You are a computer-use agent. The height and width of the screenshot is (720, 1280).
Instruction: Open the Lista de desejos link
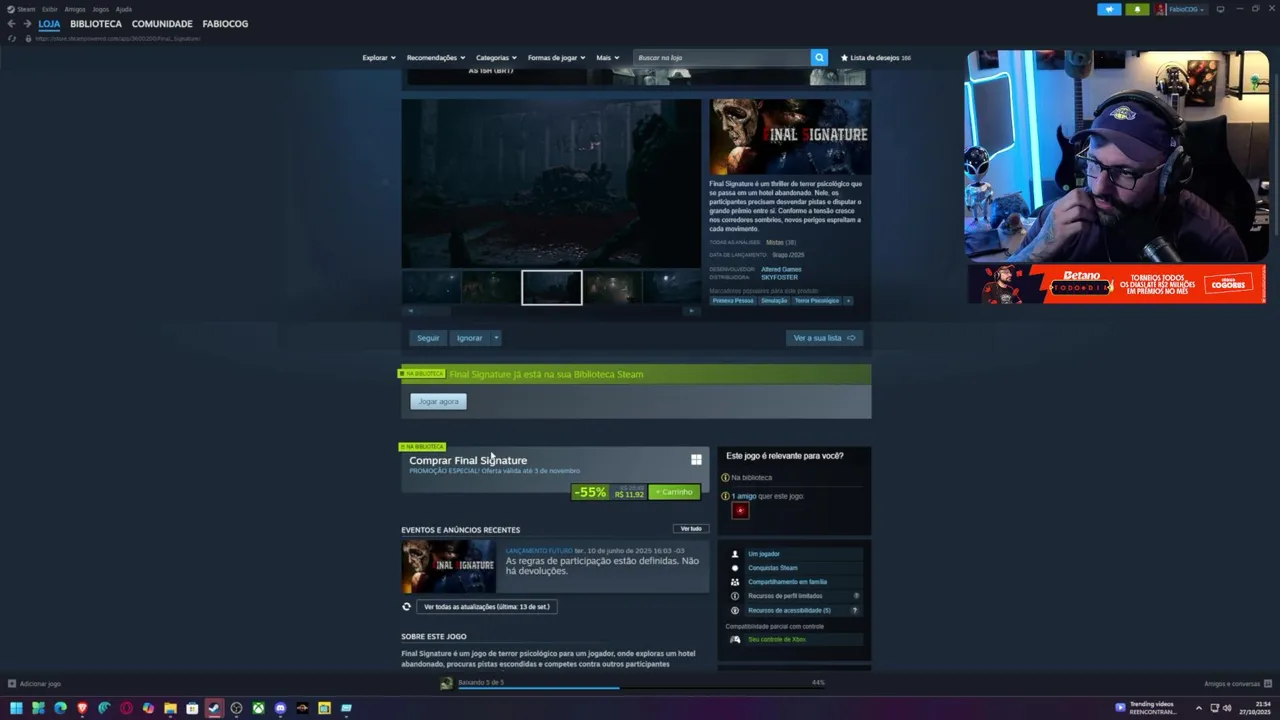point(876,58)
